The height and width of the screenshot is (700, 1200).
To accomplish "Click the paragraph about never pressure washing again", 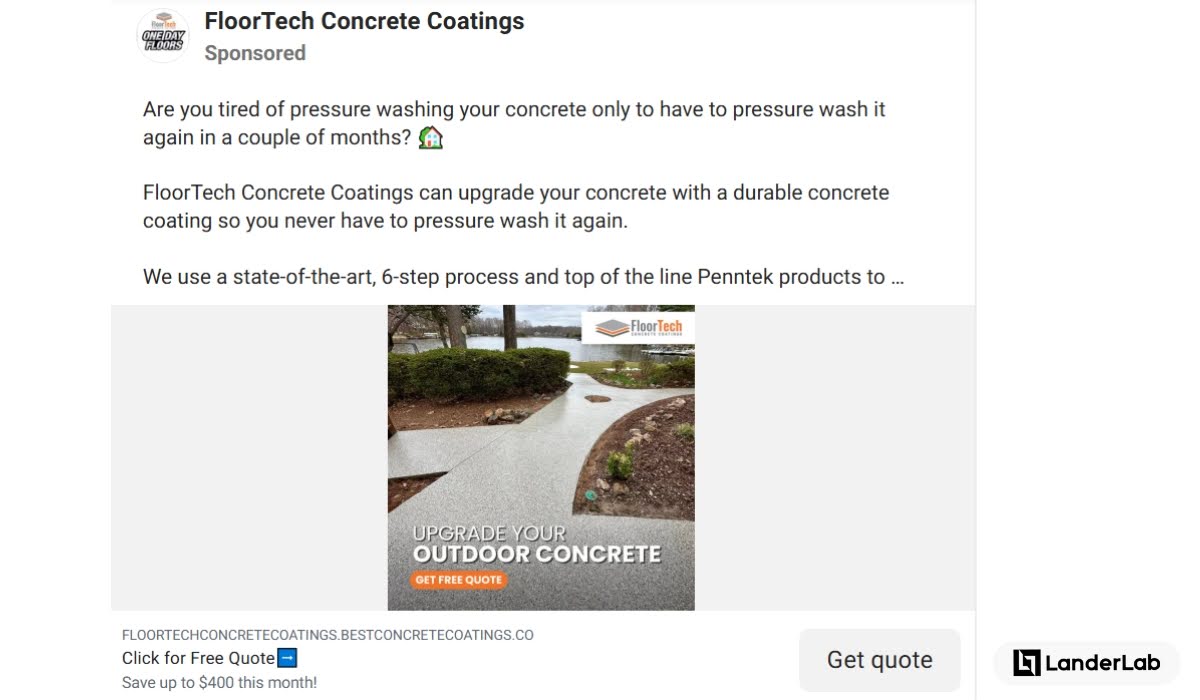I will click(516, 206).
